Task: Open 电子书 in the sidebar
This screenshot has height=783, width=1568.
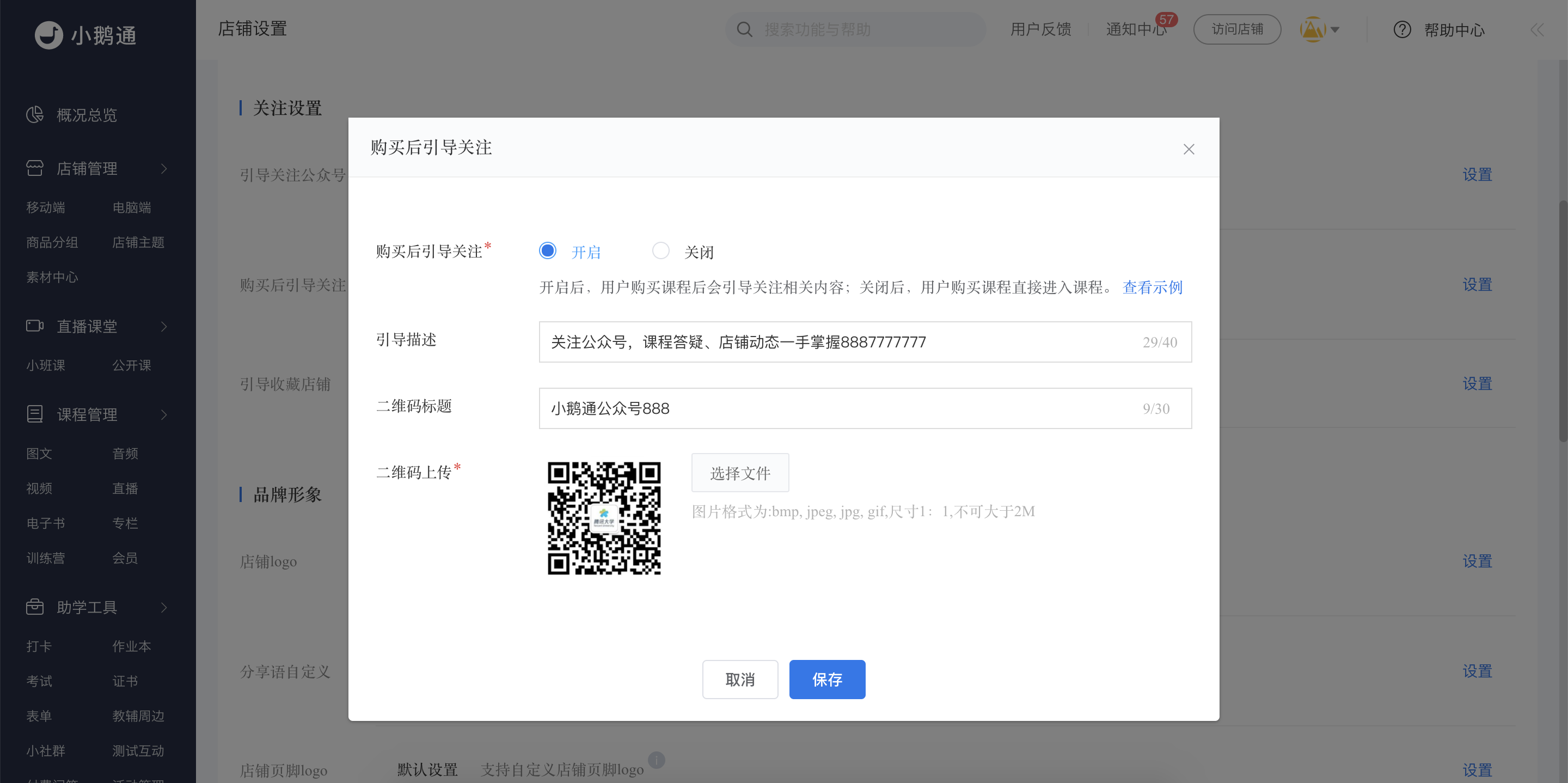Action: click(x=46, y=523)
